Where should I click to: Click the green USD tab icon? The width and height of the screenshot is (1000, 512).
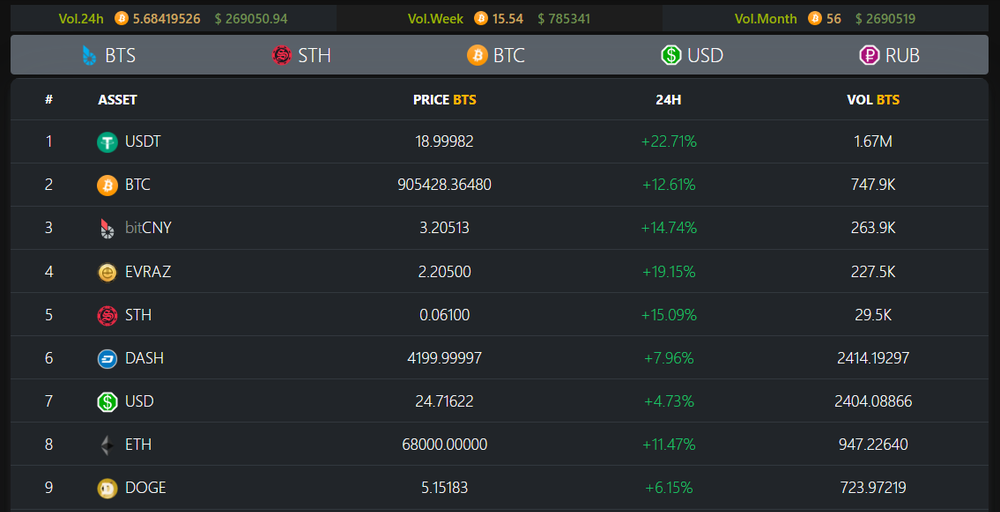point(672,55)
